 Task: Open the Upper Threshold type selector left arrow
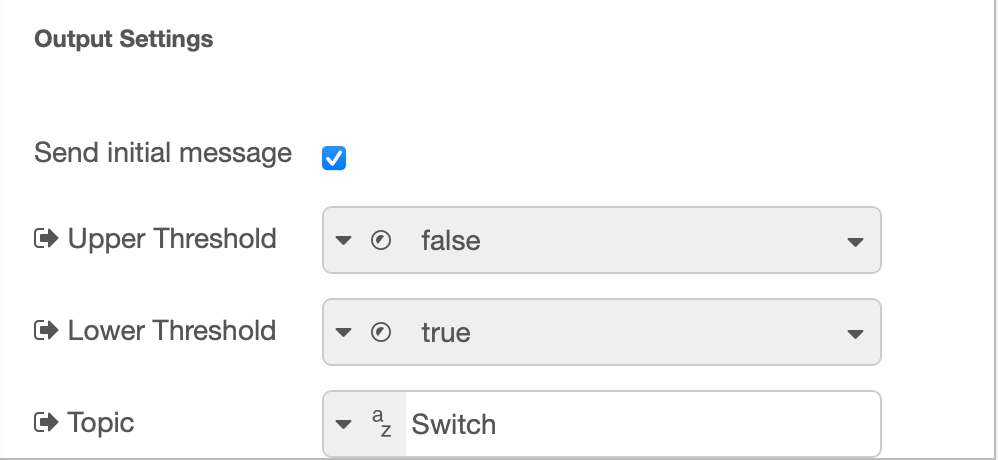point(344,241)
